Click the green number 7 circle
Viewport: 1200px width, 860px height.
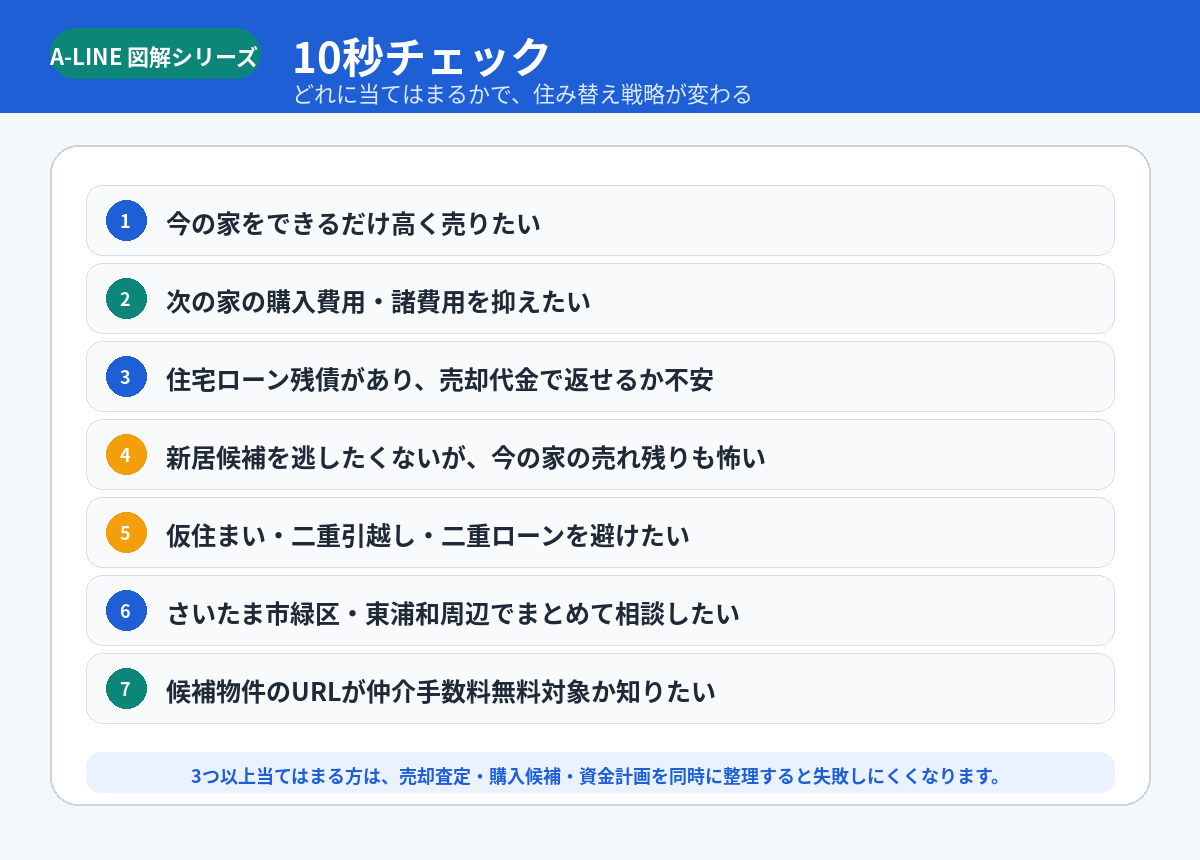126,689
